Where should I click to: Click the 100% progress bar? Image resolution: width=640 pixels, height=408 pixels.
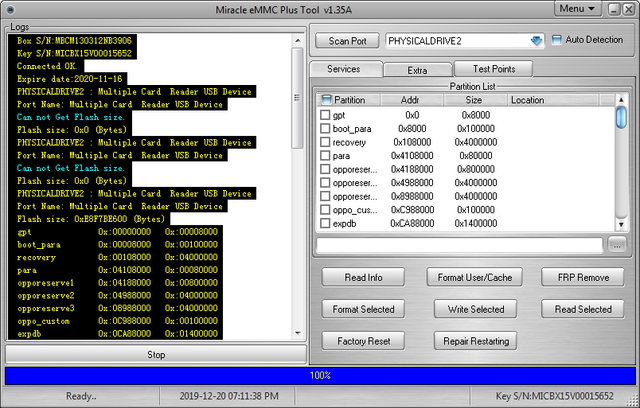320,375
